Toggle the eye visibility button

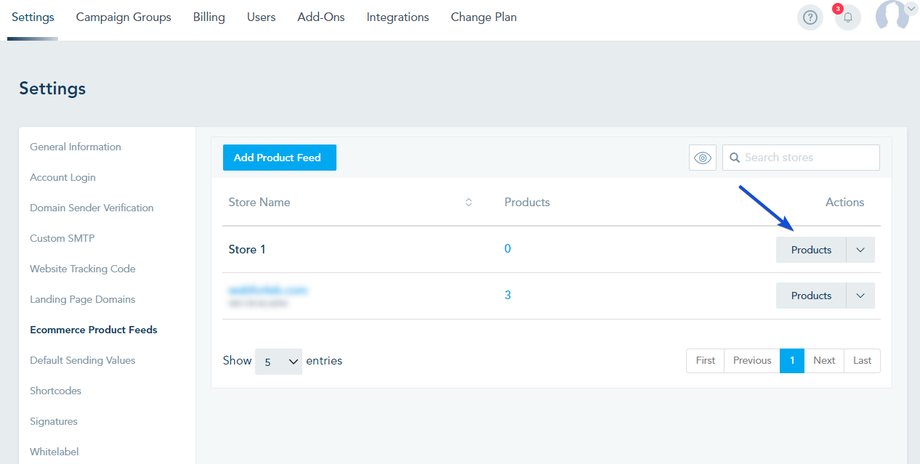(x=702, y=158)
